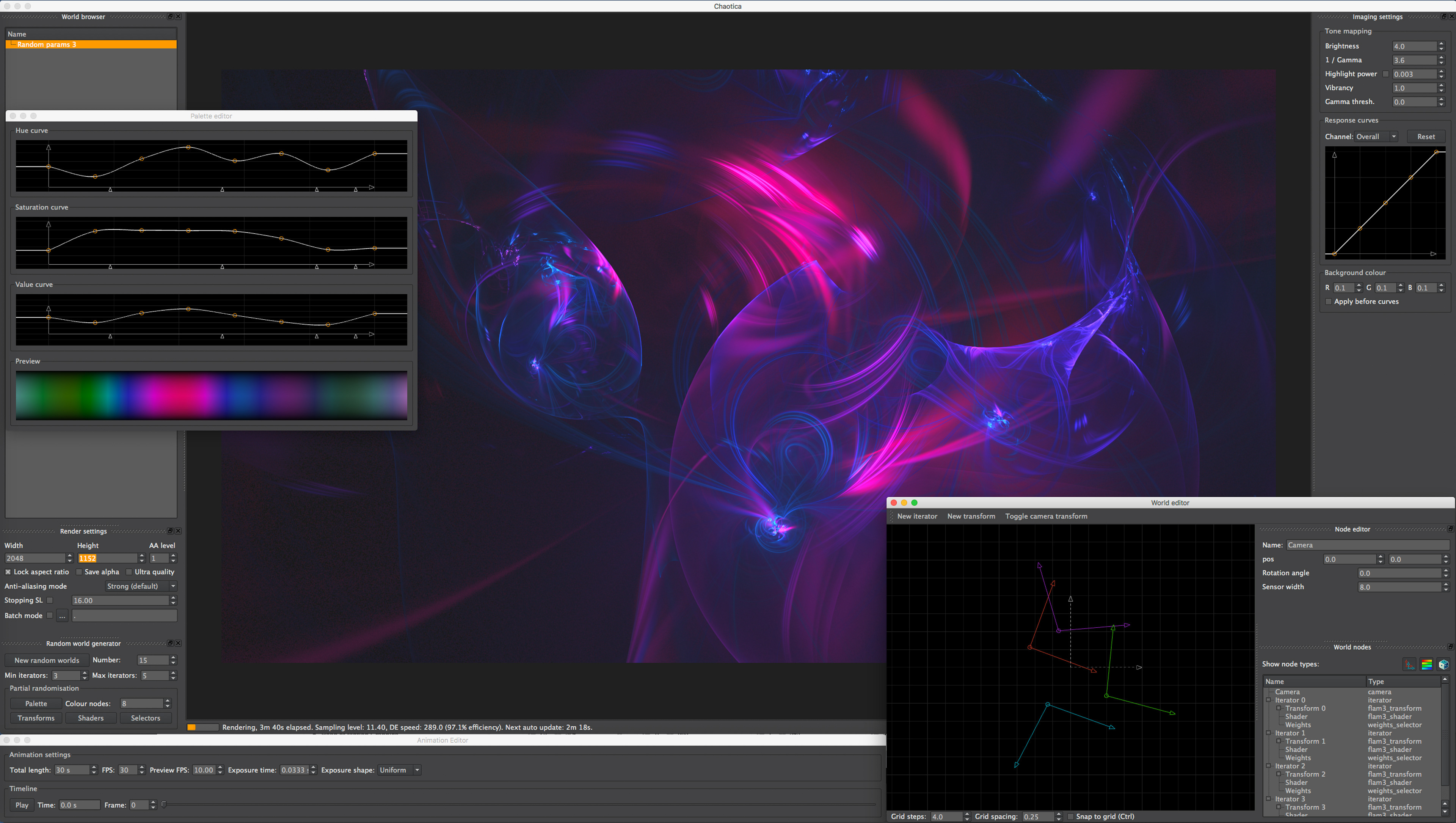Enable Snap to grid checkbox
1456x823 pixels.
1070,816
